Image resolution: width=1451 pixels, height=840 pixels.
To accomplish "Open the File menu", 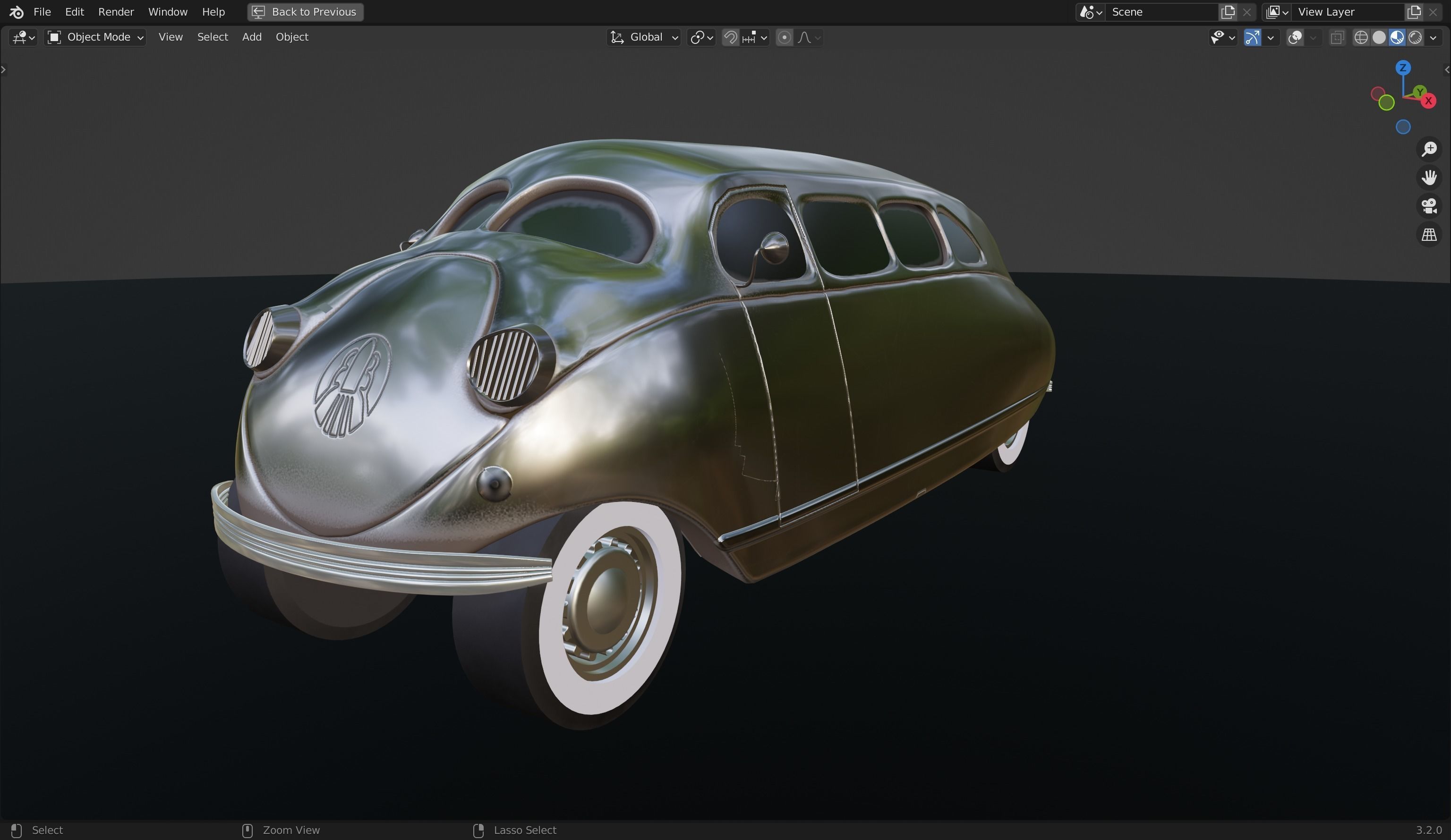I will (x=42, y=11).
